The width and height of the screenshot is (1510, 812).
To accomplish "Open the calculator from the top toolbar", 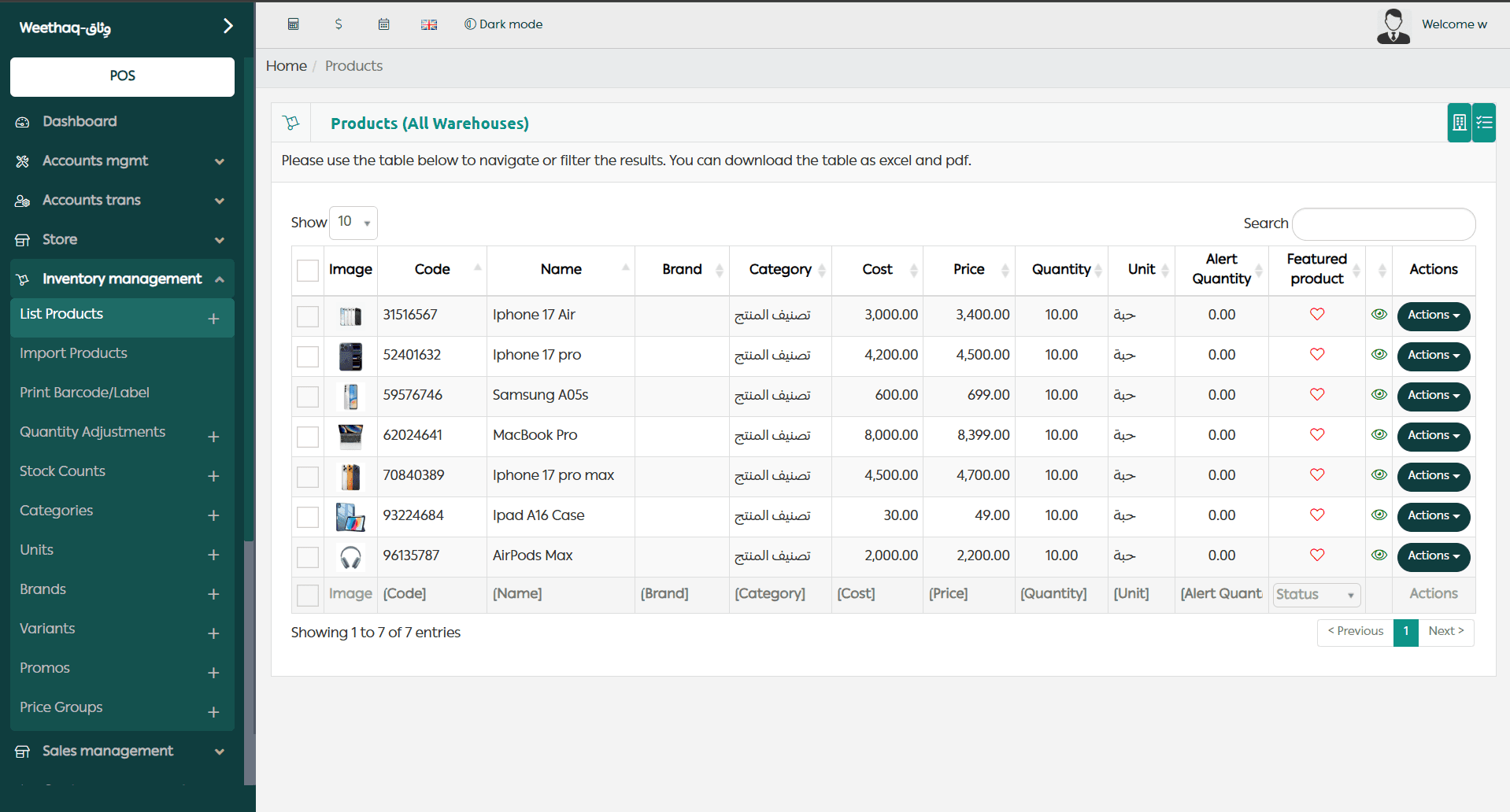I will [x=293, y=24].
